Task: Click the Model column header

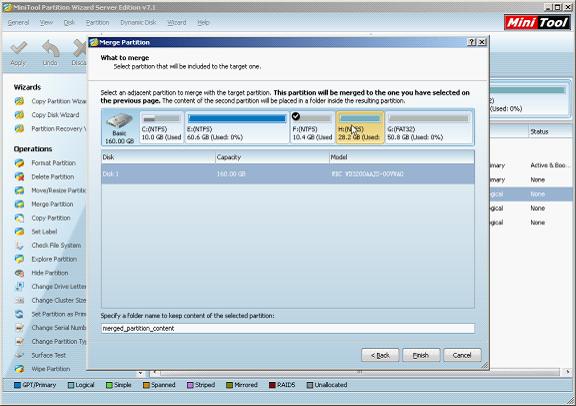Action: (402, 157)
